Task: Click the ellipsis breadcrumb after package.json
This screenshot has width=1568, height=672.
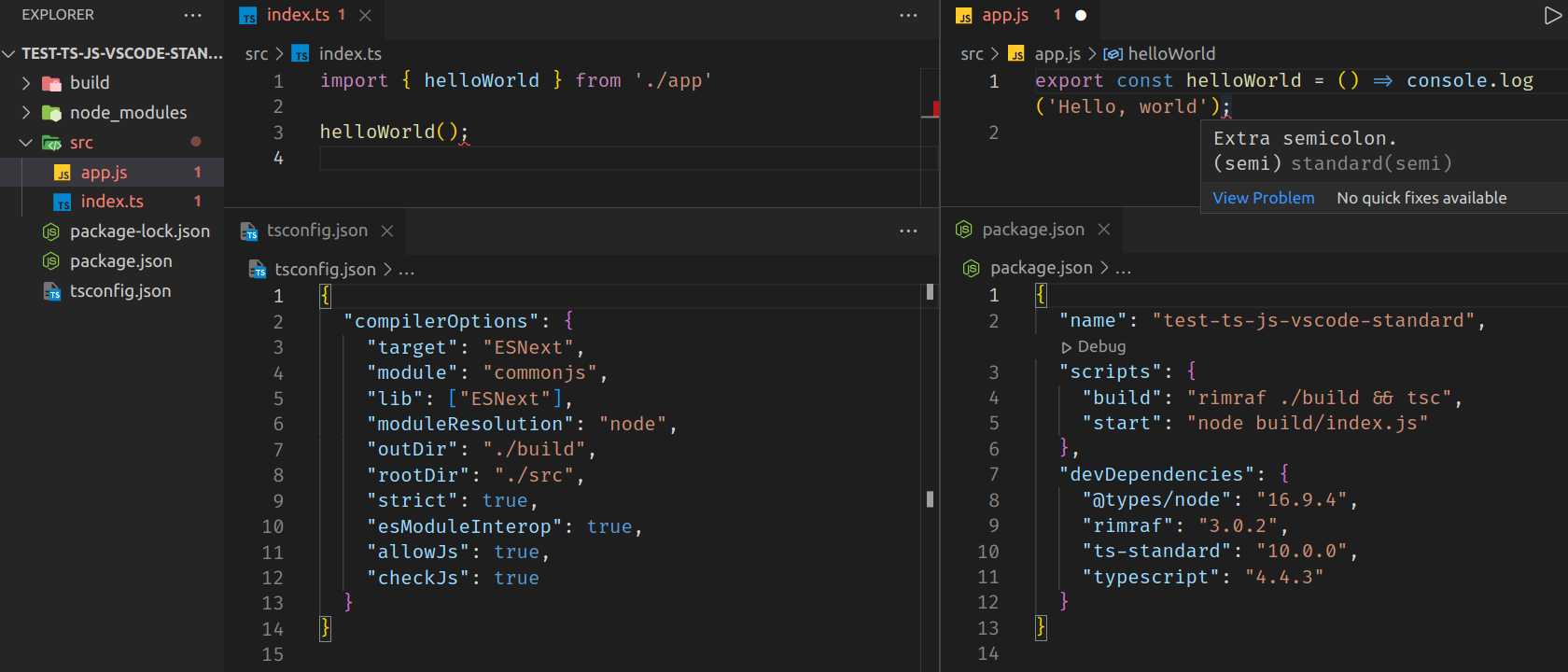Action: point(1123,268)
